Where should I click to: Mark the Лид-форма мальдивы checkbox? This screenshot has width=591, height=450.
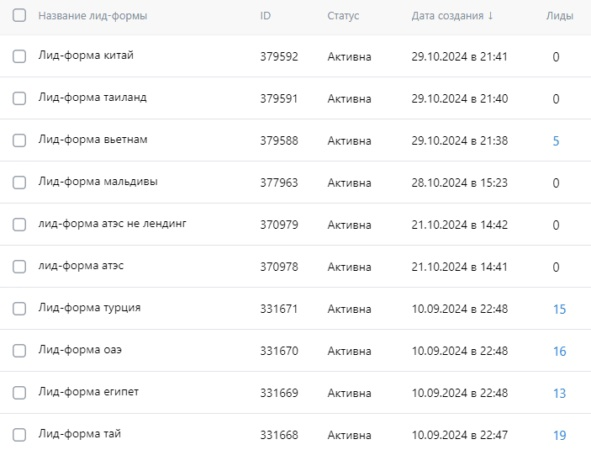[19, 183]
